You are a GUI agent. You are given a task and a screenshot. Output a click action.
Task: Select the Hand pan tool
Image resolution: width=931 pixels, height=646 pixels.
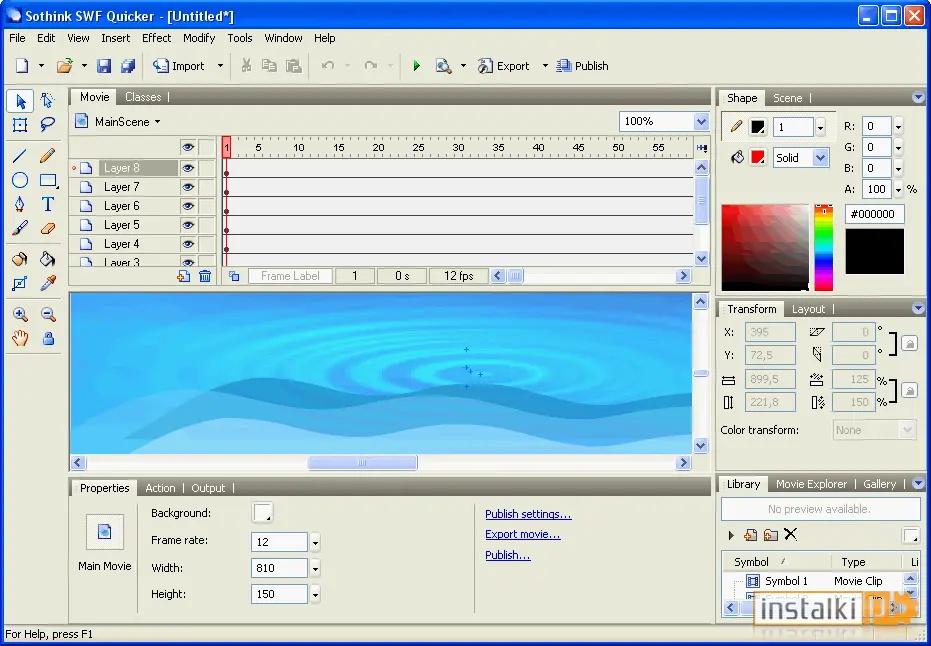(20, 338)
